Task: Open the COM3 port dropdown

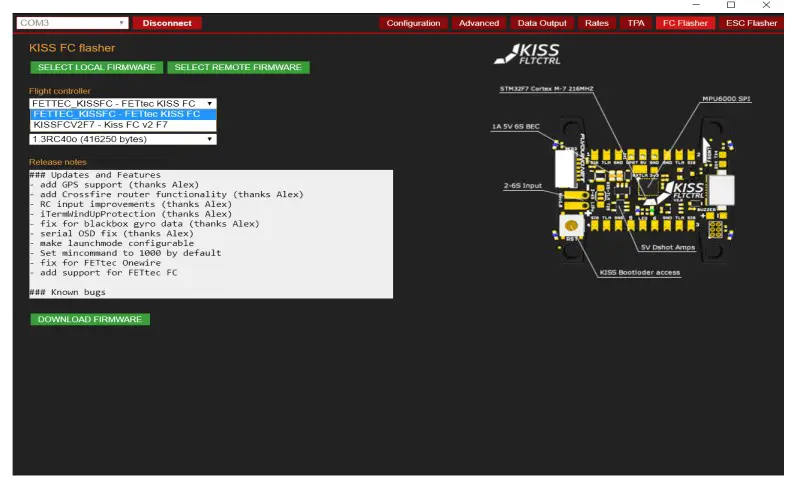Action: point(73,23)
